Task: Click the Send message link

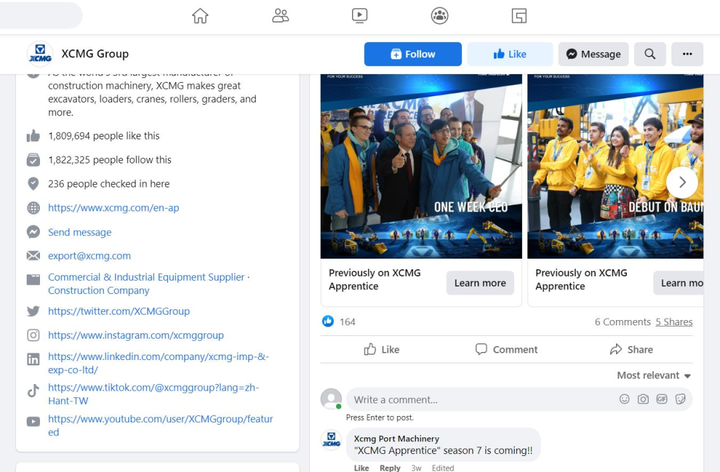Action: pos(80,232)
